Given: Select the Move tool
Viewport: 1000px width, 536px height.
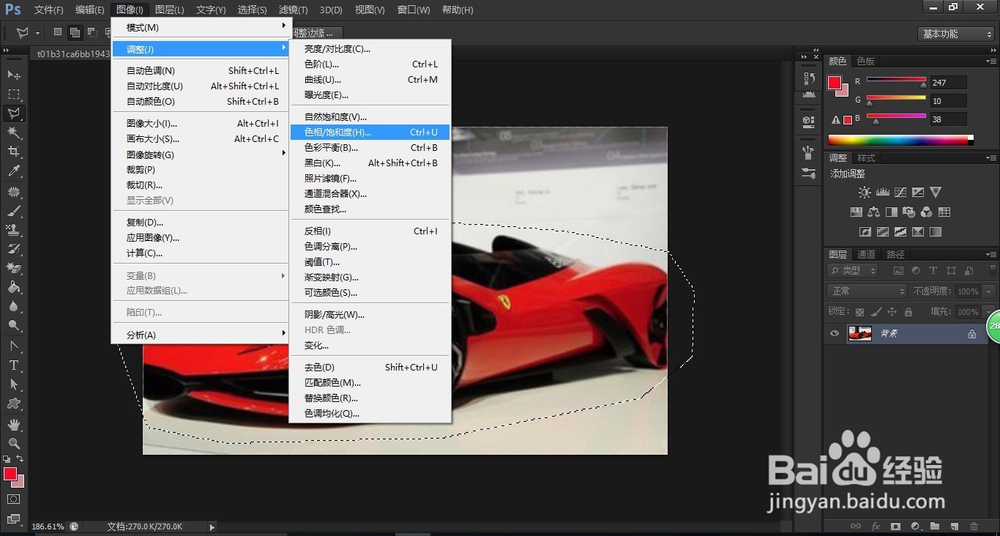Looking at the screenshot, I should [x=13, y=75].
